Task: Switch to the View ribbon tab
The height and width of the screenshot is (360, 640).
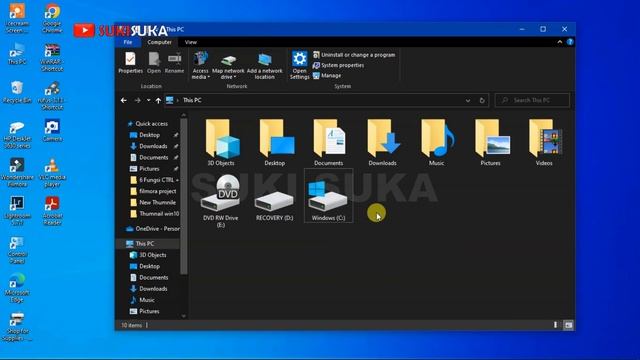Action: coord(191,42)
